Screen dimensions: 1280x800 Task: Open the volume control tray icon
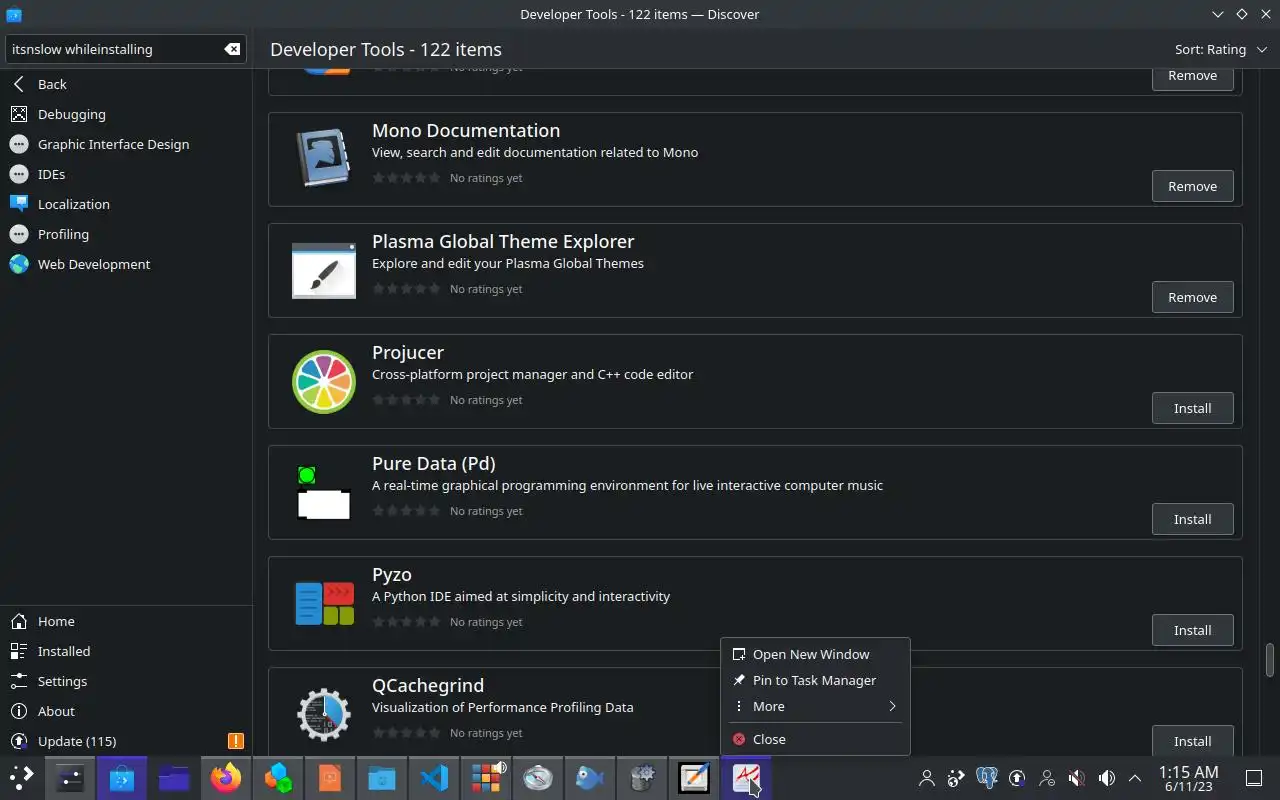tap(1107, 778)
